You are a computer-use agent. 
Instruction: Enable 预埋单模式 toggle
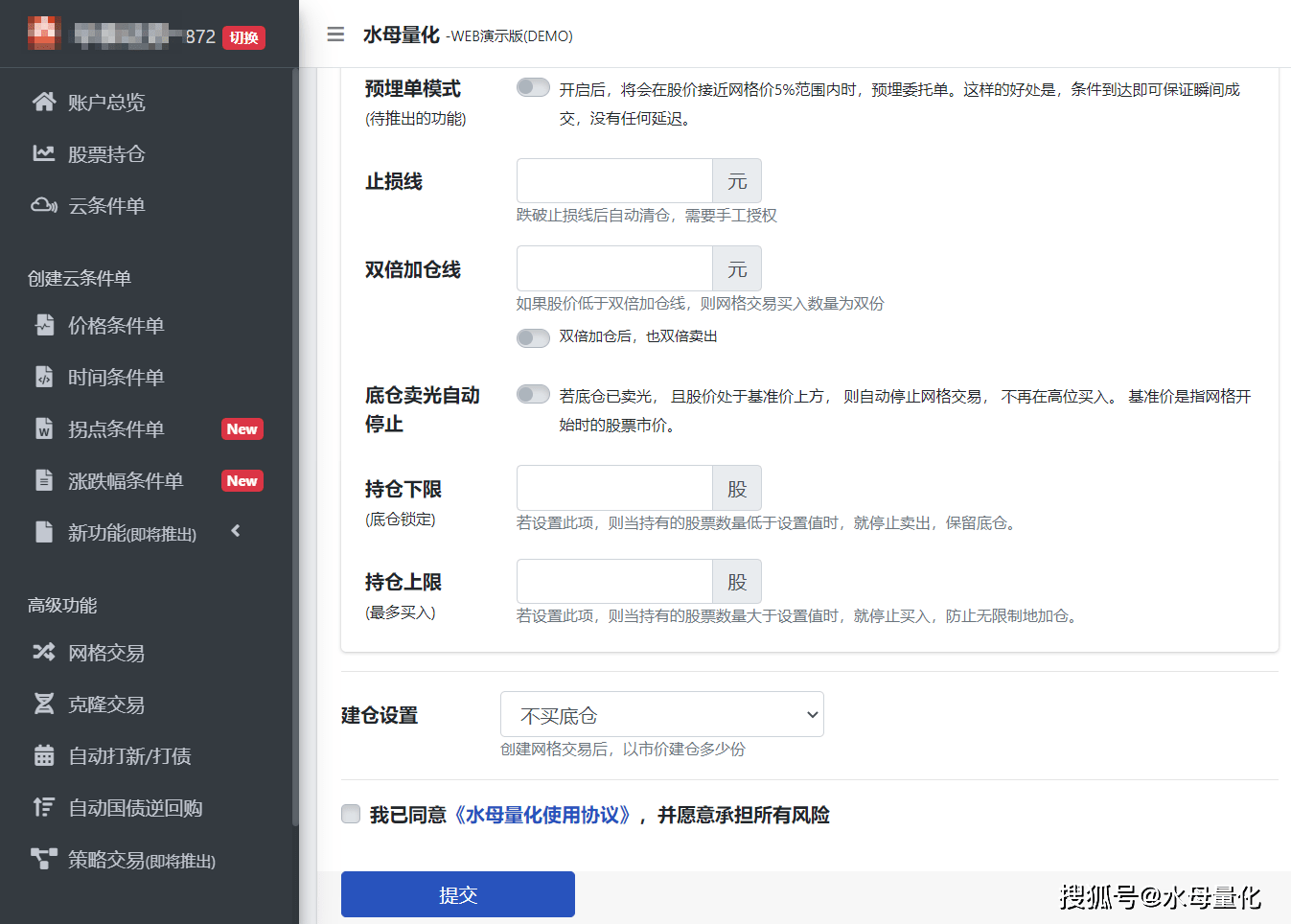[533, 86]
